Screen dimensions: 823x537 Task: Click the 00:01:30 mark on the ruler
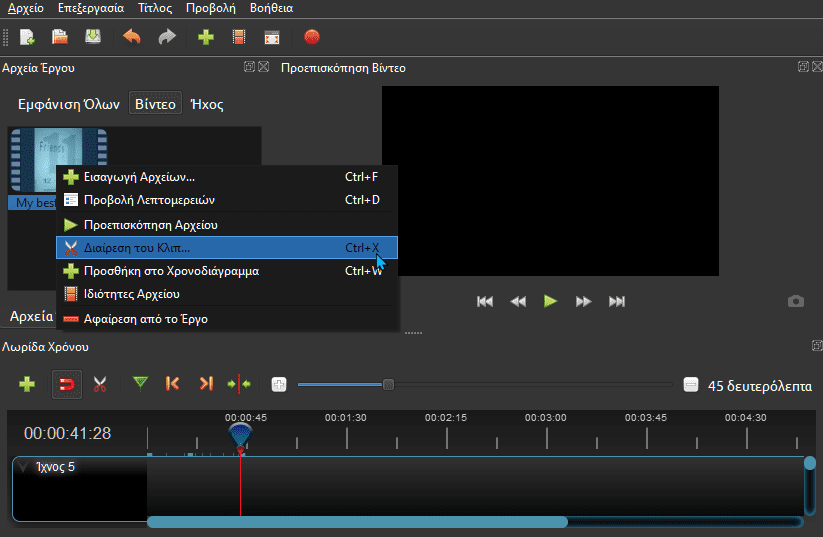pyautogui.click(x=345, y=418)
